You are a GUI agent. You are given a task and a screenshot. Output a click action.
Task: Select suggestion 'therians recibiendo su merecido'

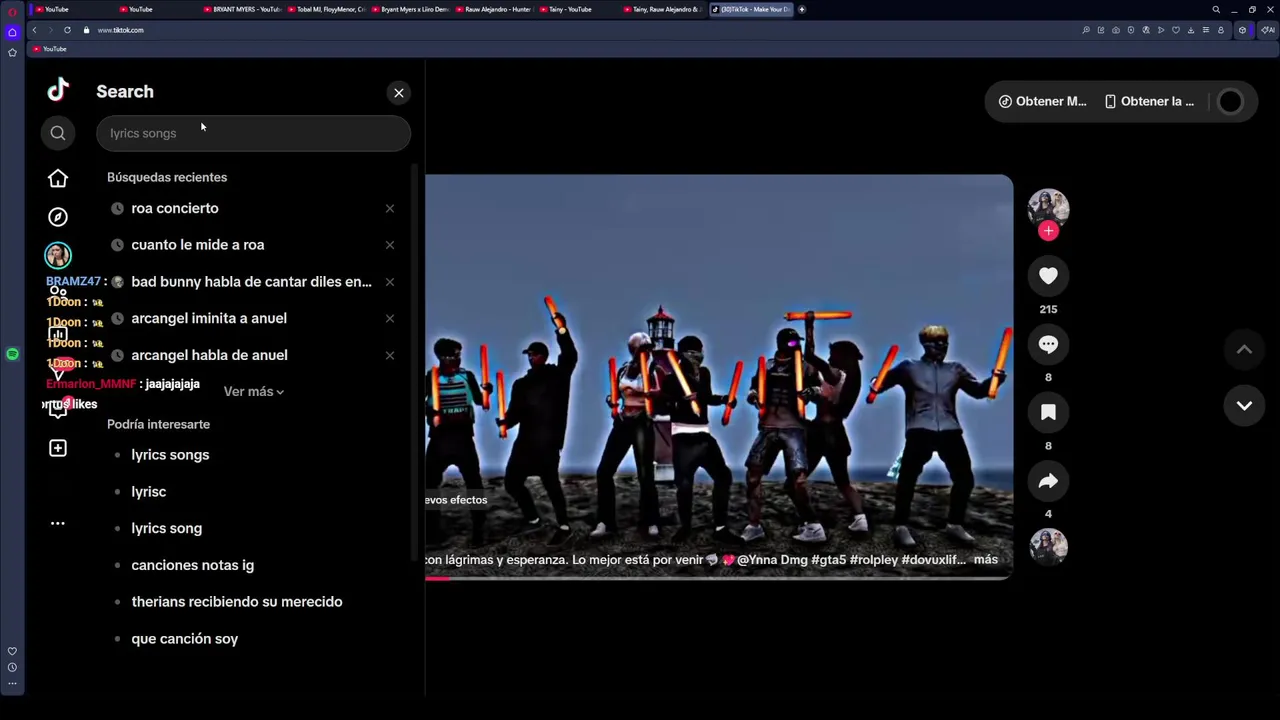pos(237,602)
